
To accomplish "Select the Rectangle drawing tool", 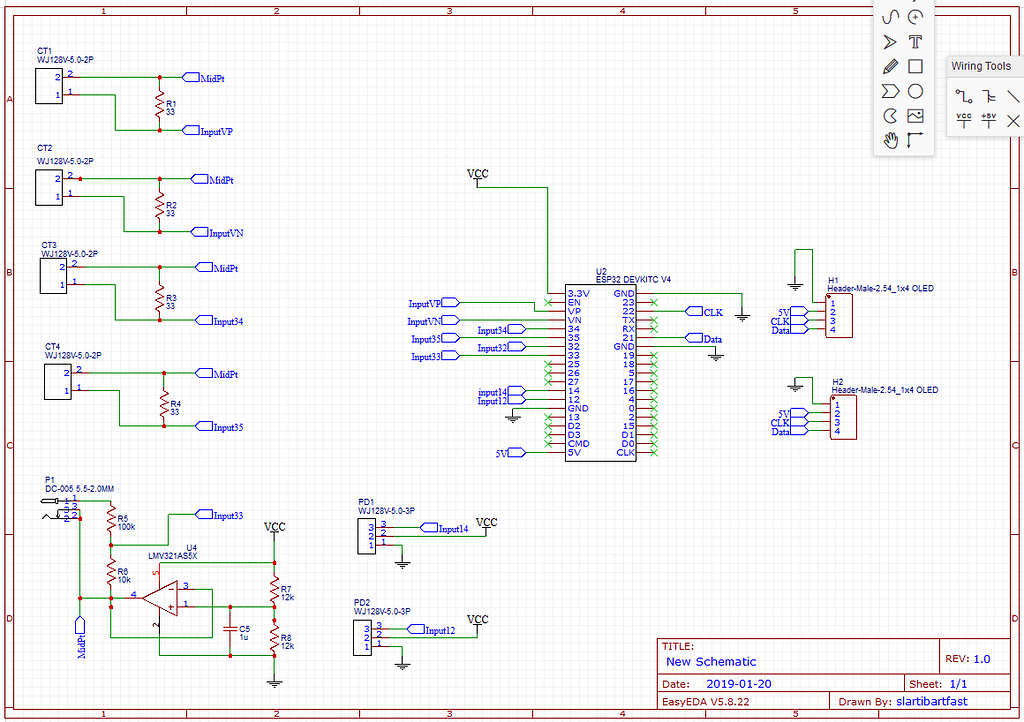I will 915,66.
